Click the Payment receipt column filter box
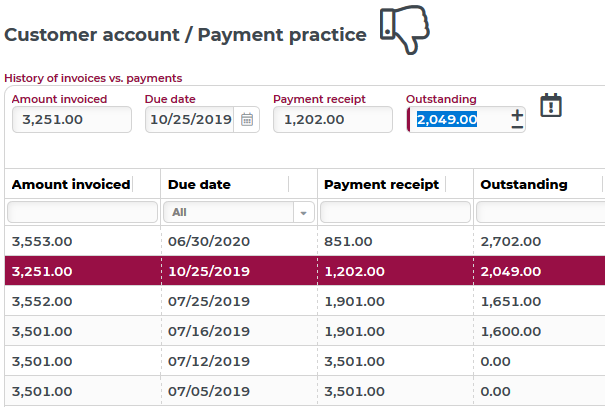605x407 pixels. coord(394,213)
